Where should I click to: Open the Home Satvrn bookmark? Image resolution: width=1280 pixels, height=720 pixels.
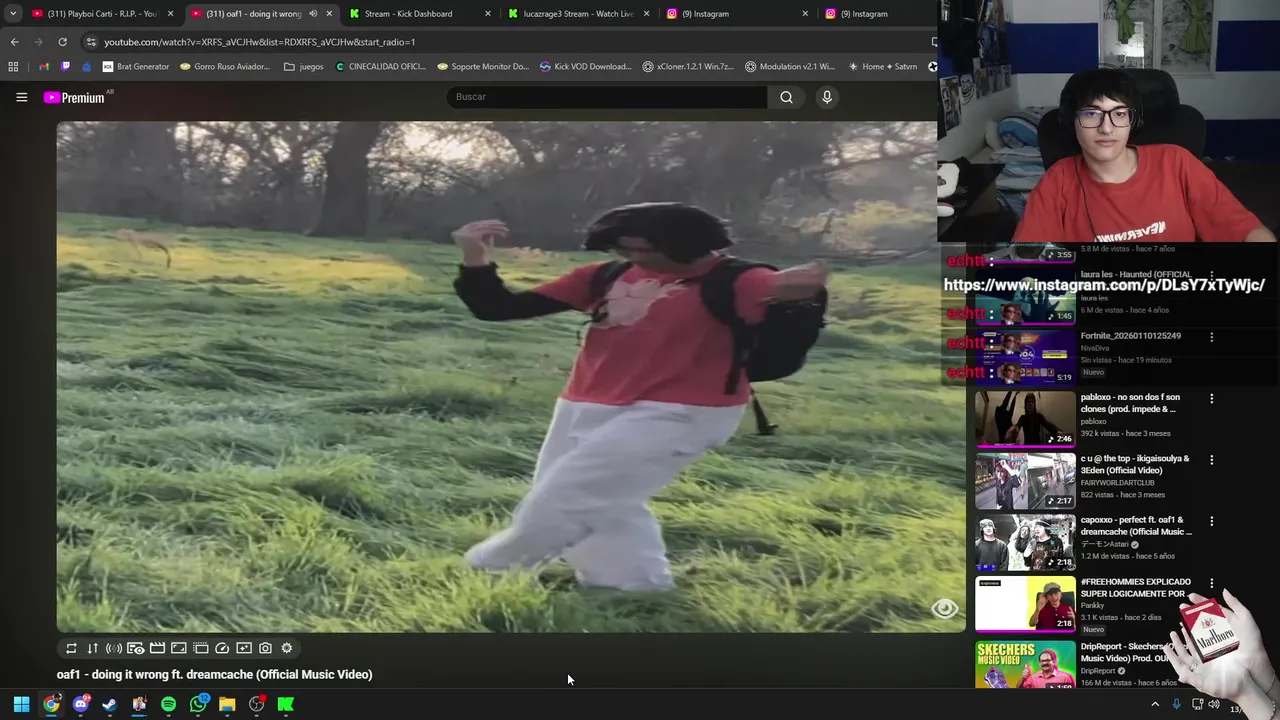point(882,67)
